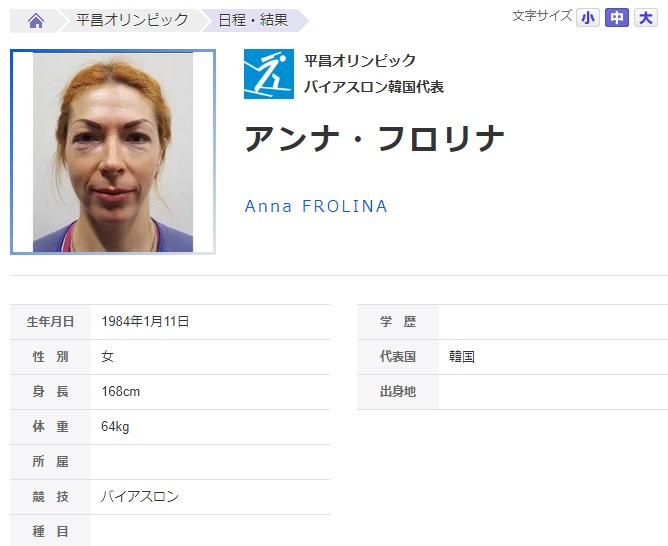668x546 pixels.
Task: Set text size to medium (中)
Action: coord(617,18)
